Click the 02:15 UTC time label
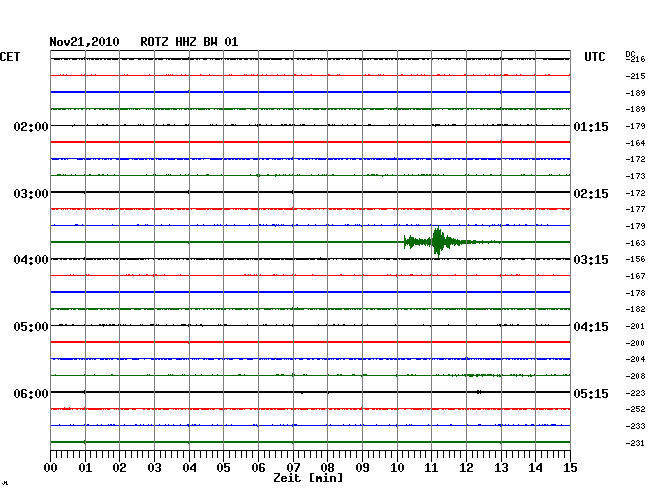The width and height of the screenshot is (650, 494). 591,194
